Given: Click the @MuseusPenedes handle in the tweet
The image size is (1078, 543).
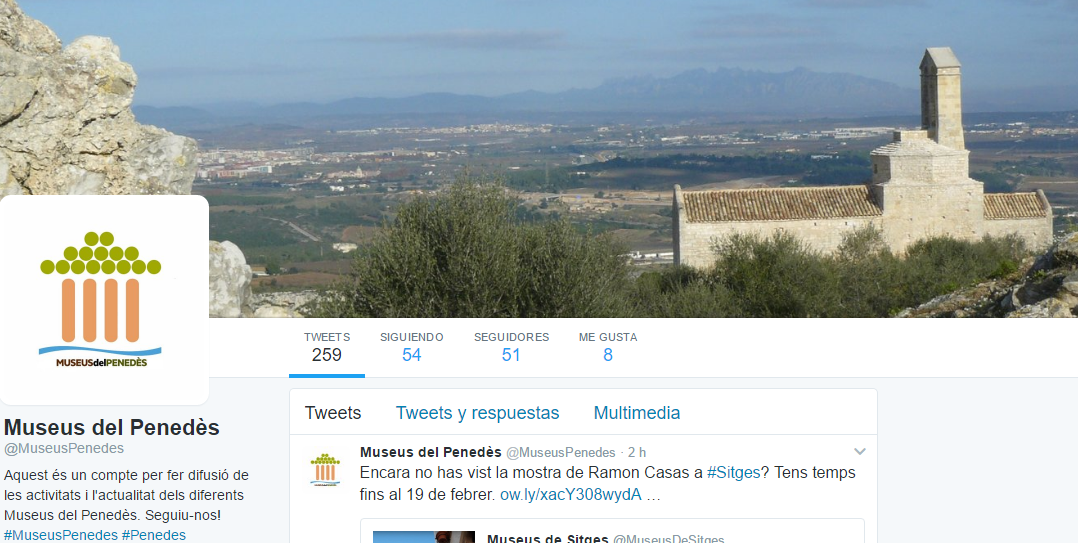Looking at the screenshot, I should tap(560, 452).
